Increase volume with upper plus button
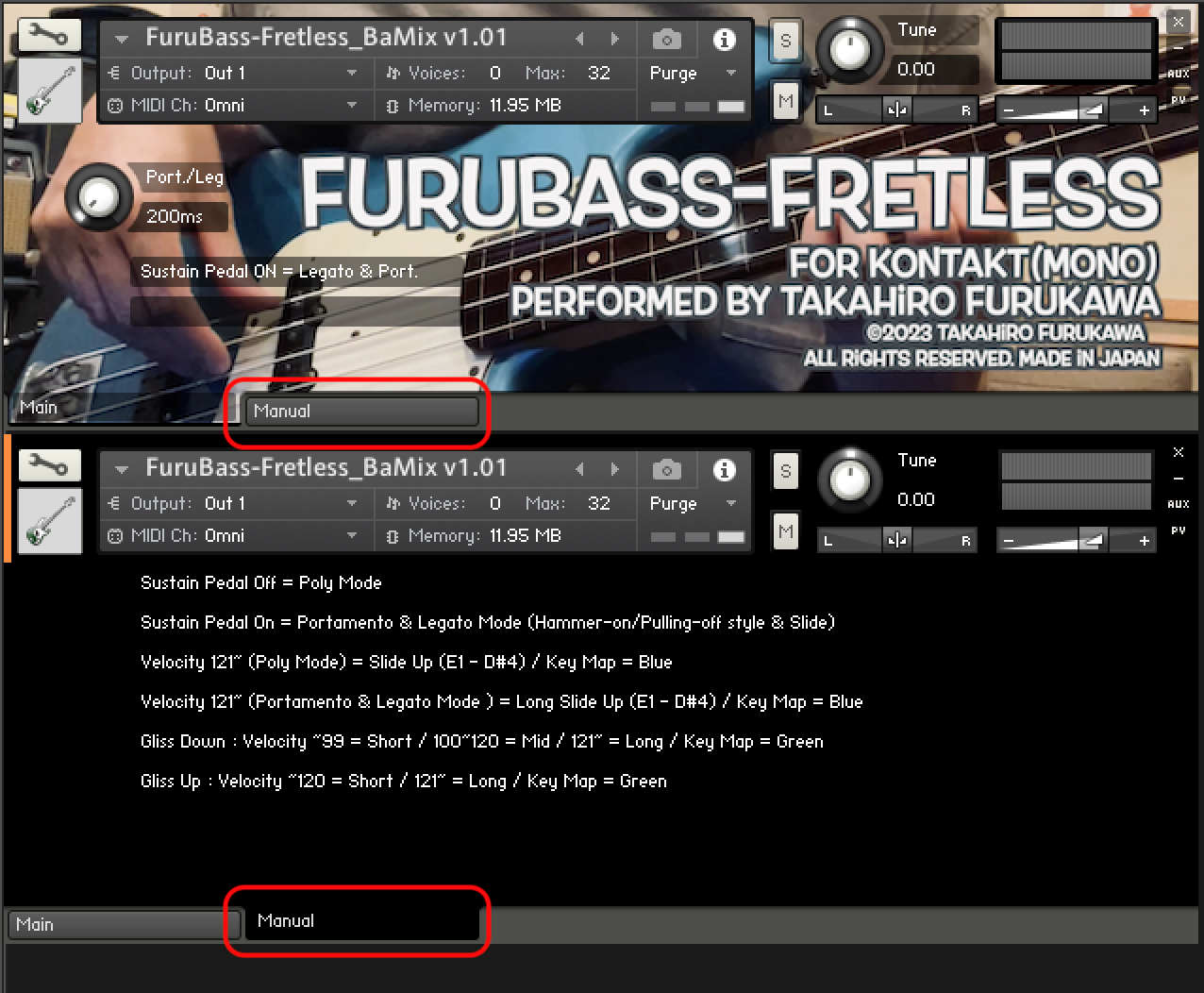The image size is (1204, 993). pos(1144,110)
